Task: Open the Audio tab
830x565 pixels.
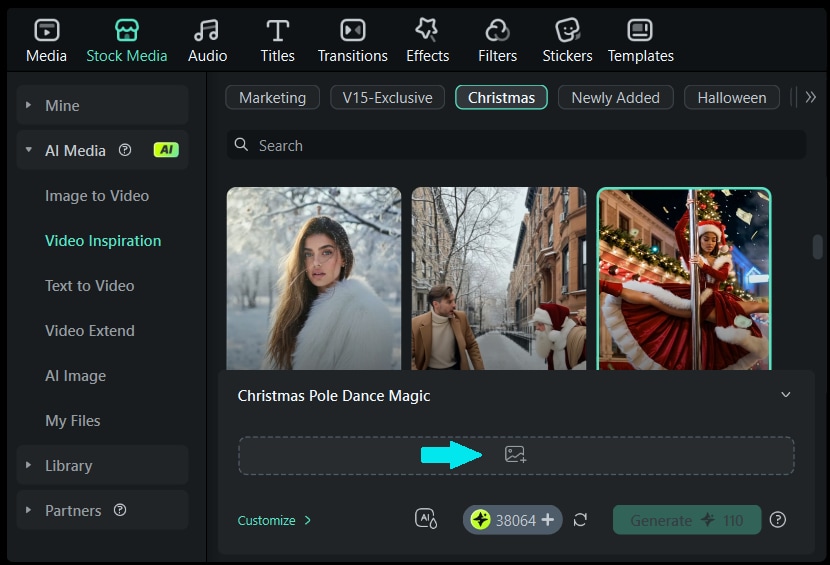Action: 207,41
